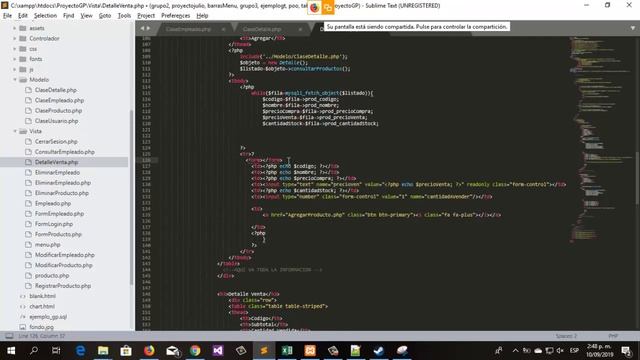Open the Goto menu

pyautogui.click(x=105, y=16)
